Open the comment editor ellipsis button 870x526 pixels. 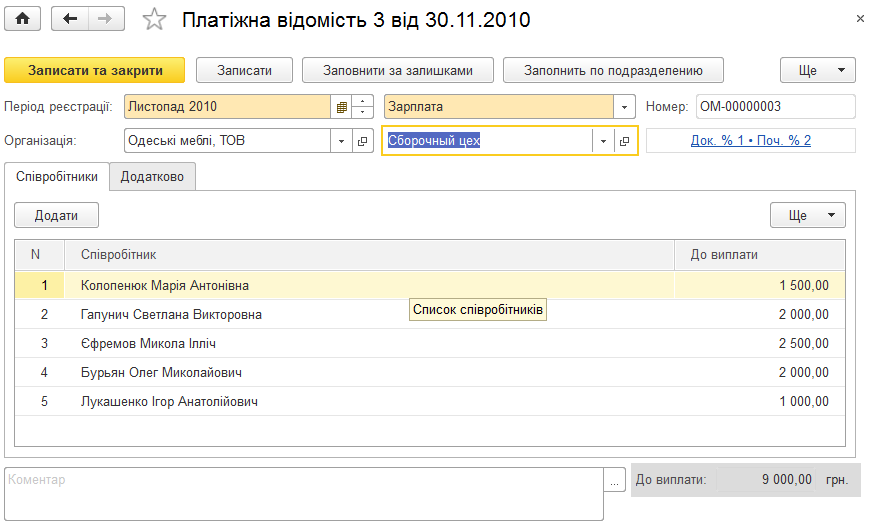[615, 479]
